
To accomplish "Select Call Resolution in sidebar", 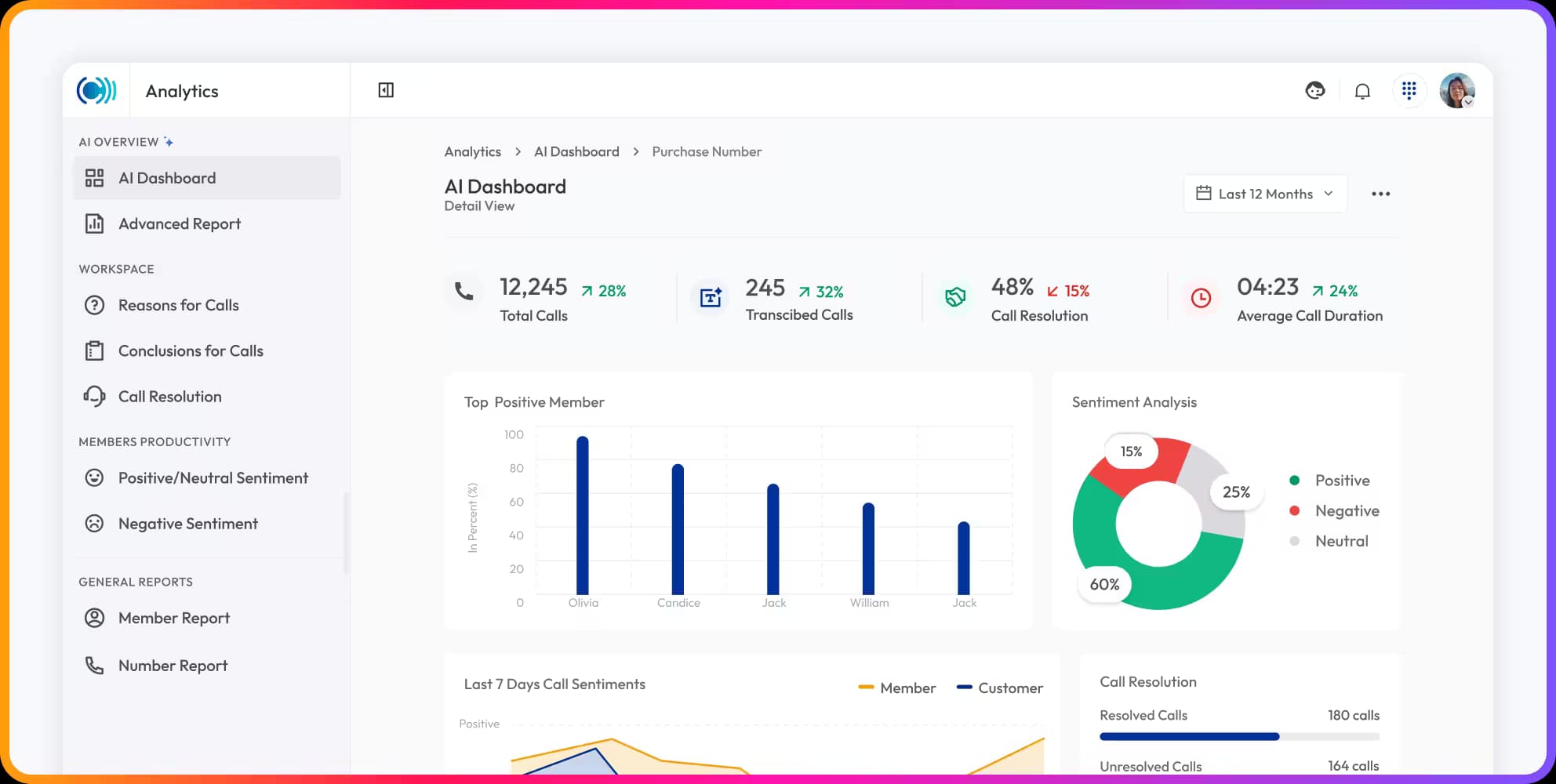I will (x=207, y=396).
